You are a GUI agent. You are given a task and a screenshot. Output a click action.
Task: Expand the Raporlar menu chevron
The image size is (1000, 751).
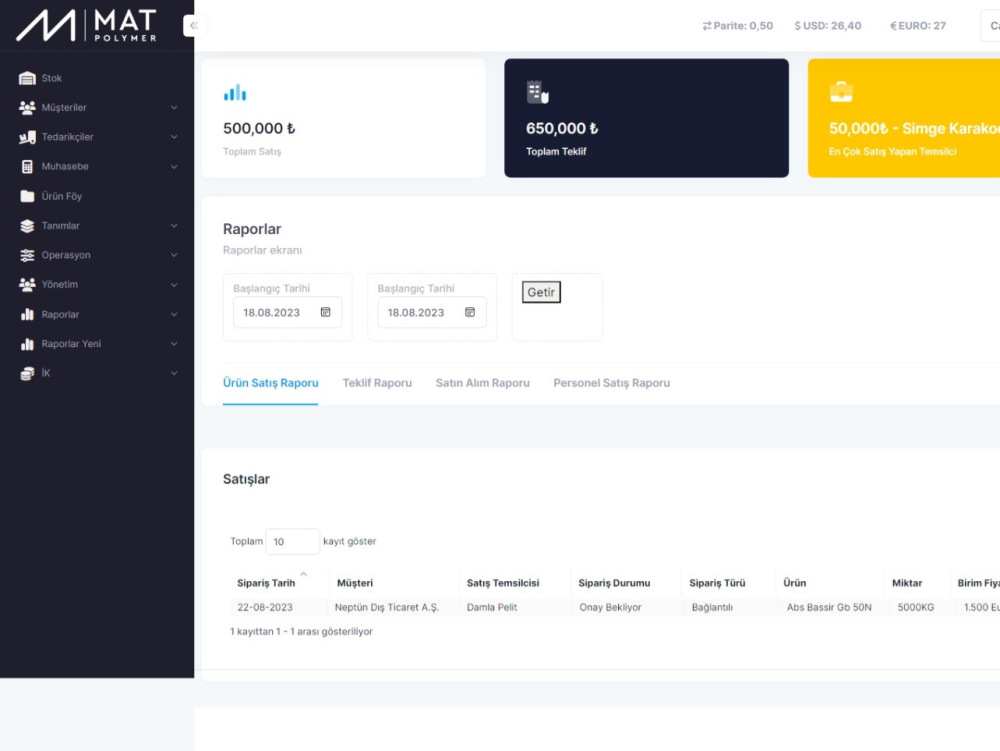pyautogui.click(x=174, y=314)
